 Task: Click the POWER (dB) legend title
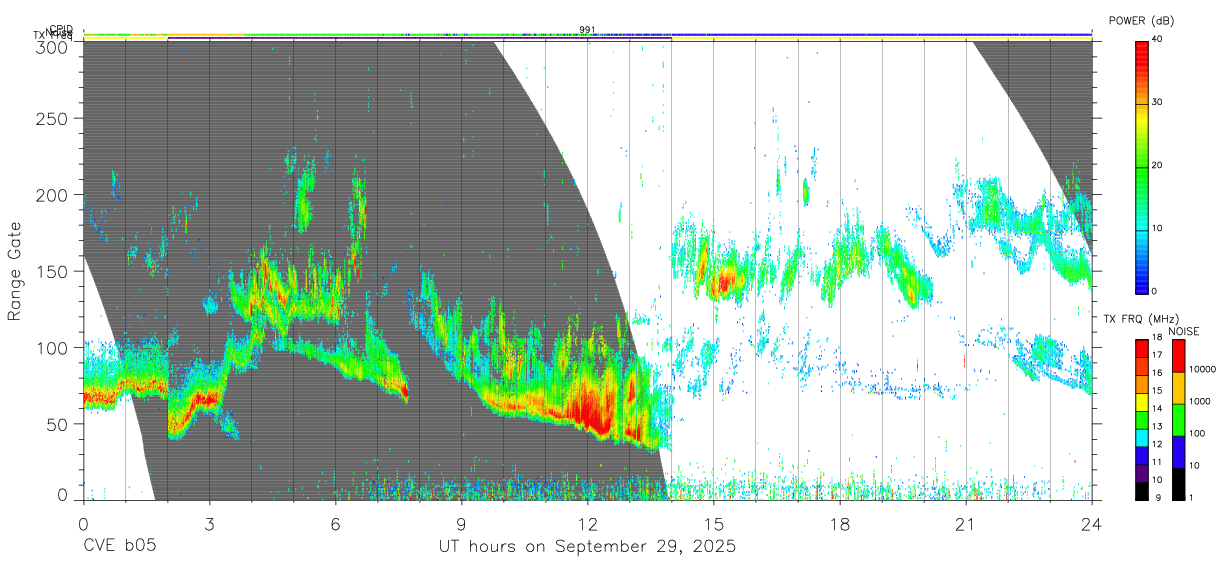[x=1141, y=21]
